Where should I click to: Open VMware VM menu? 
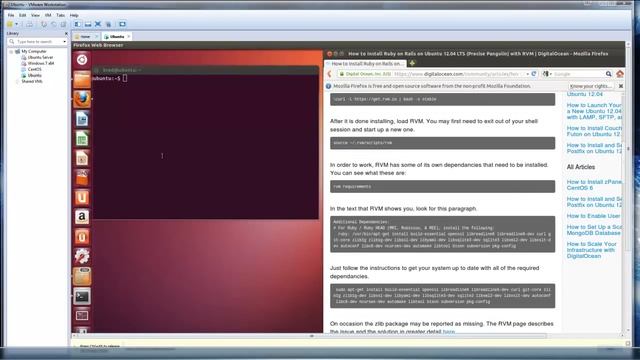point(48,15)
